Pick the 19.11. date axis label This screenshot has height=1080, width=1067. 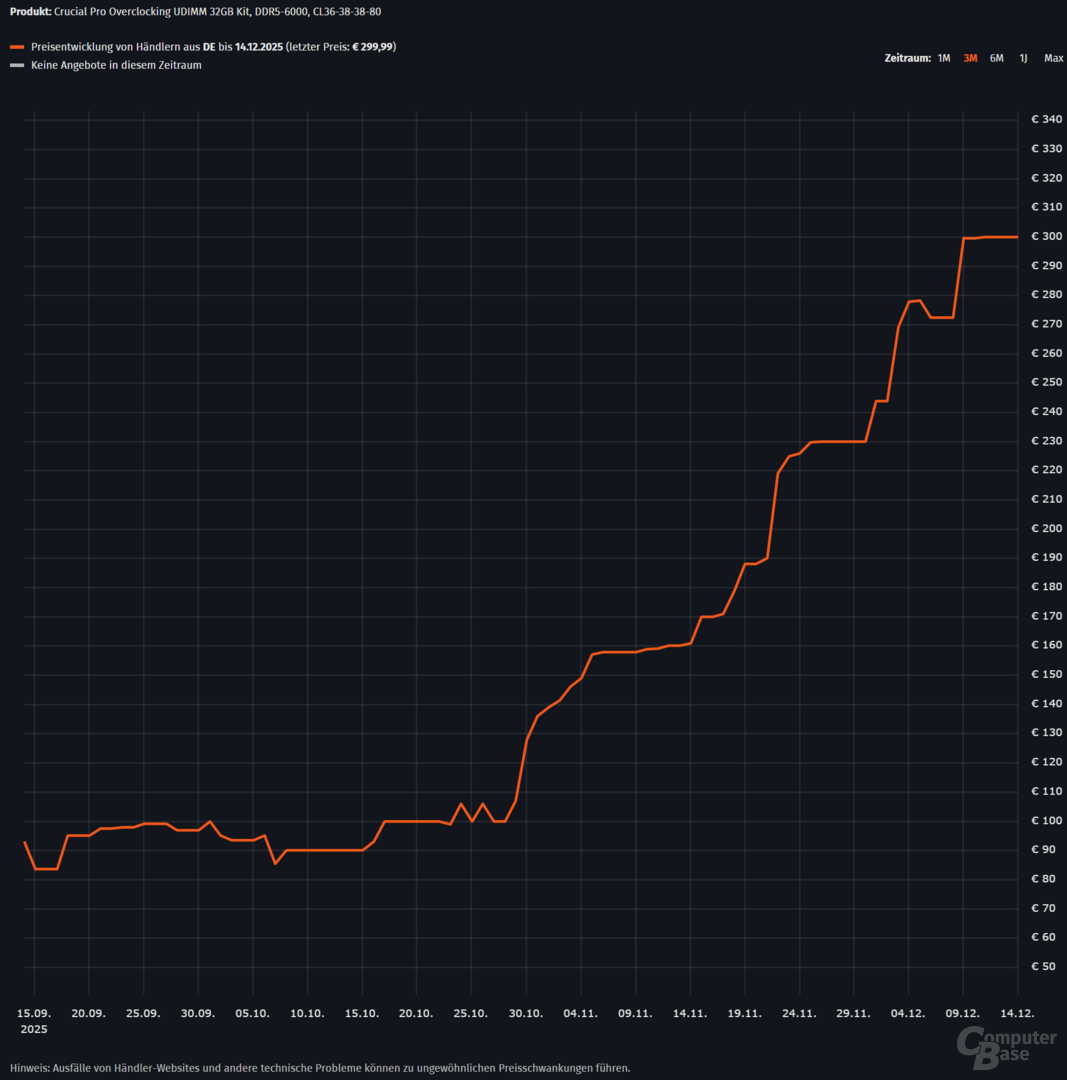745,1013
